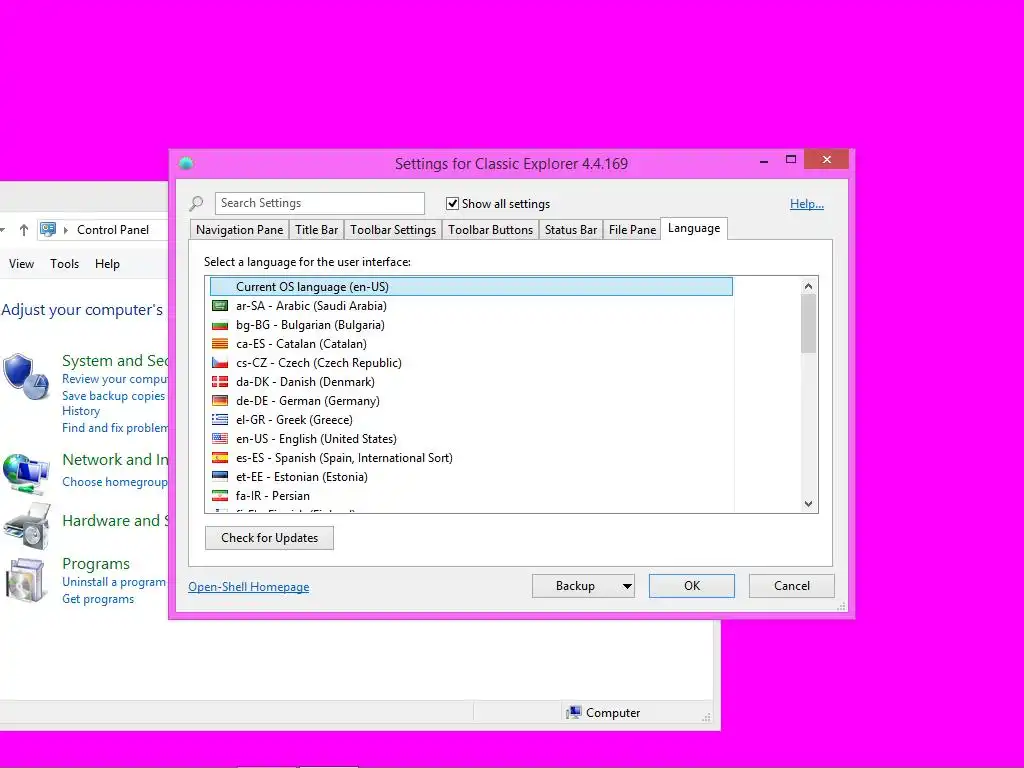Click the language list scroll up arrow
1024x768 pixels.
pos(808,286)
